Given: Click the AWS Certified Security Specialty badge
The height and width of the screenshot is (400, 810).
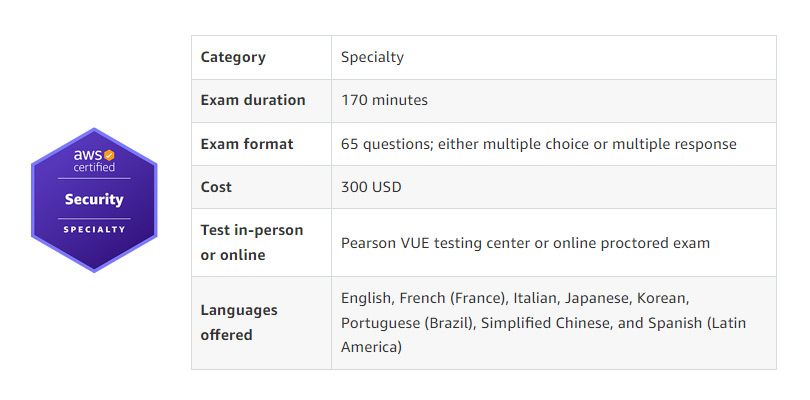Looking at the screenshot, I should click(x=94, y=200).
